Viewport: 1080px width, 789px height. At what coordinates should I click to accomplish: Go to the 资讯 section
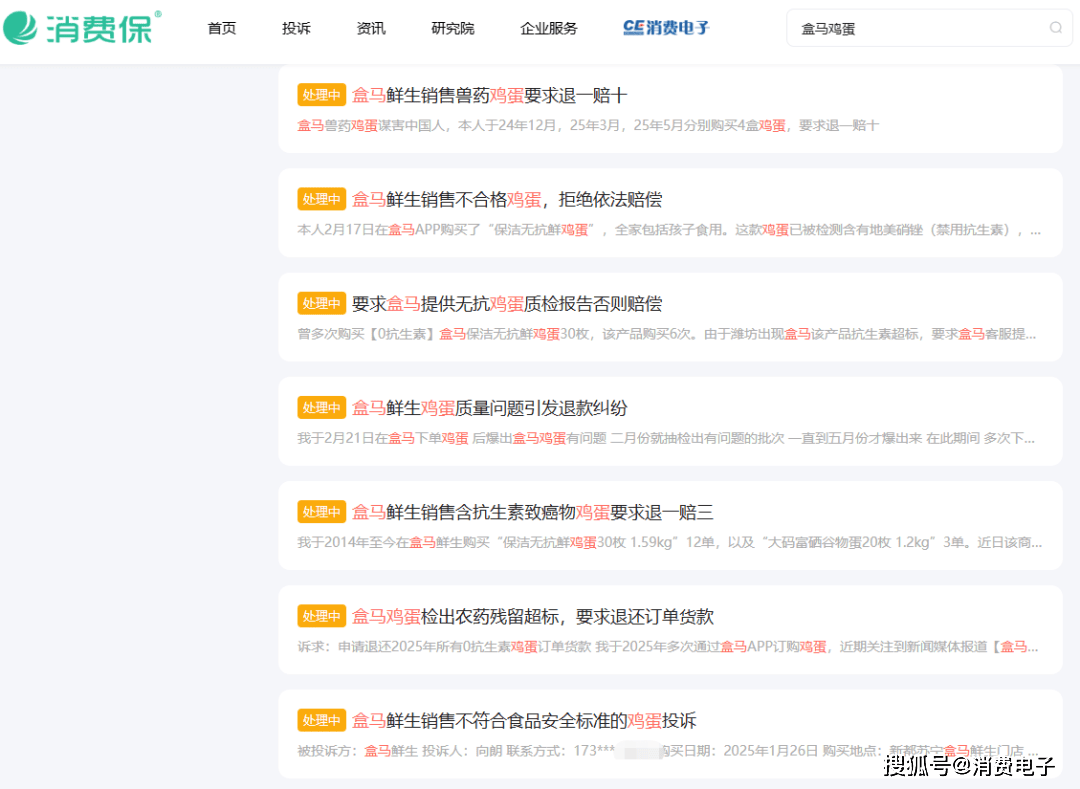371,28
